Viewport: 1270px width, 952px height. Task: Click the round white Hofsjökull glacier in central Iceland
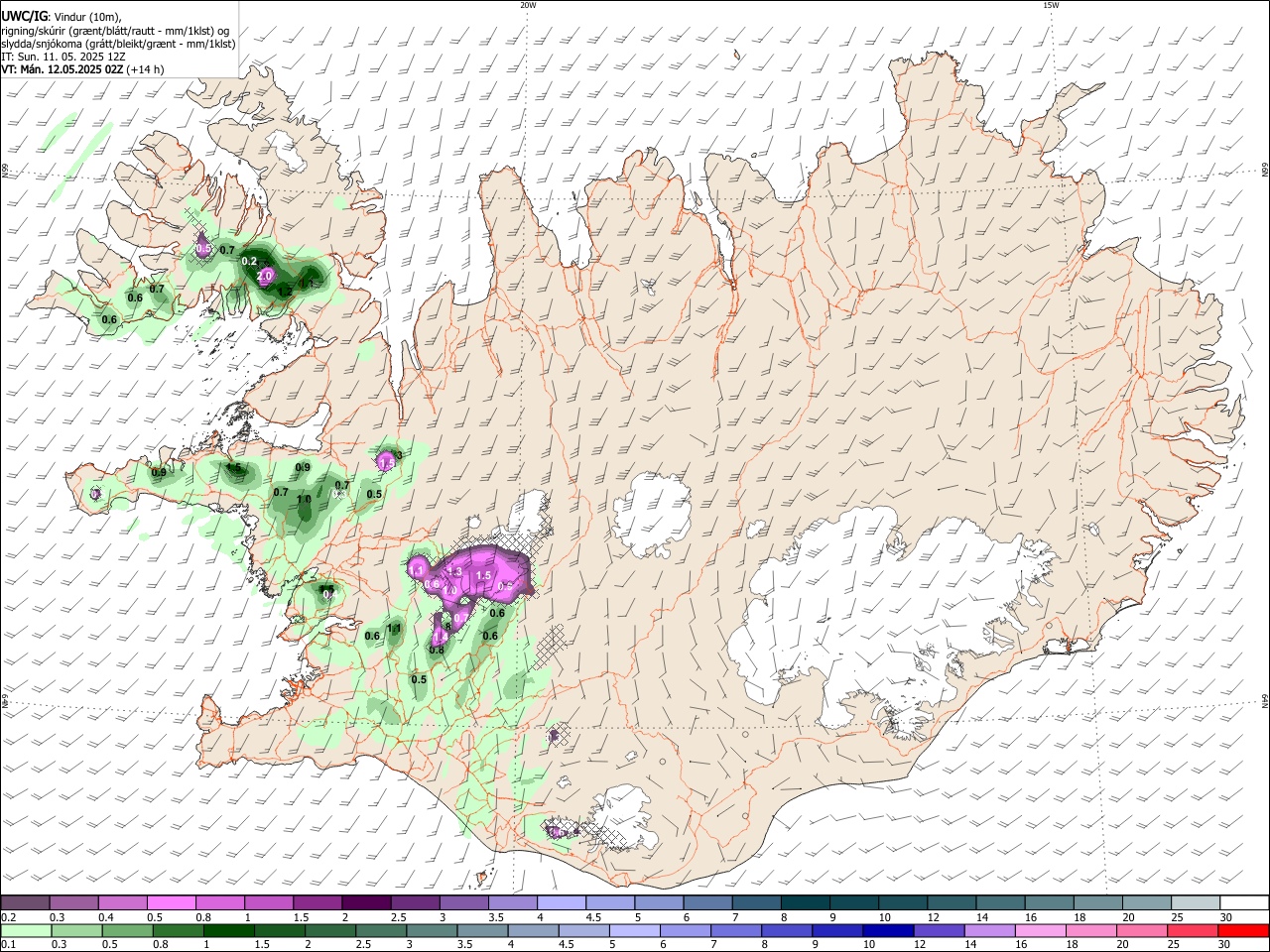652,515
